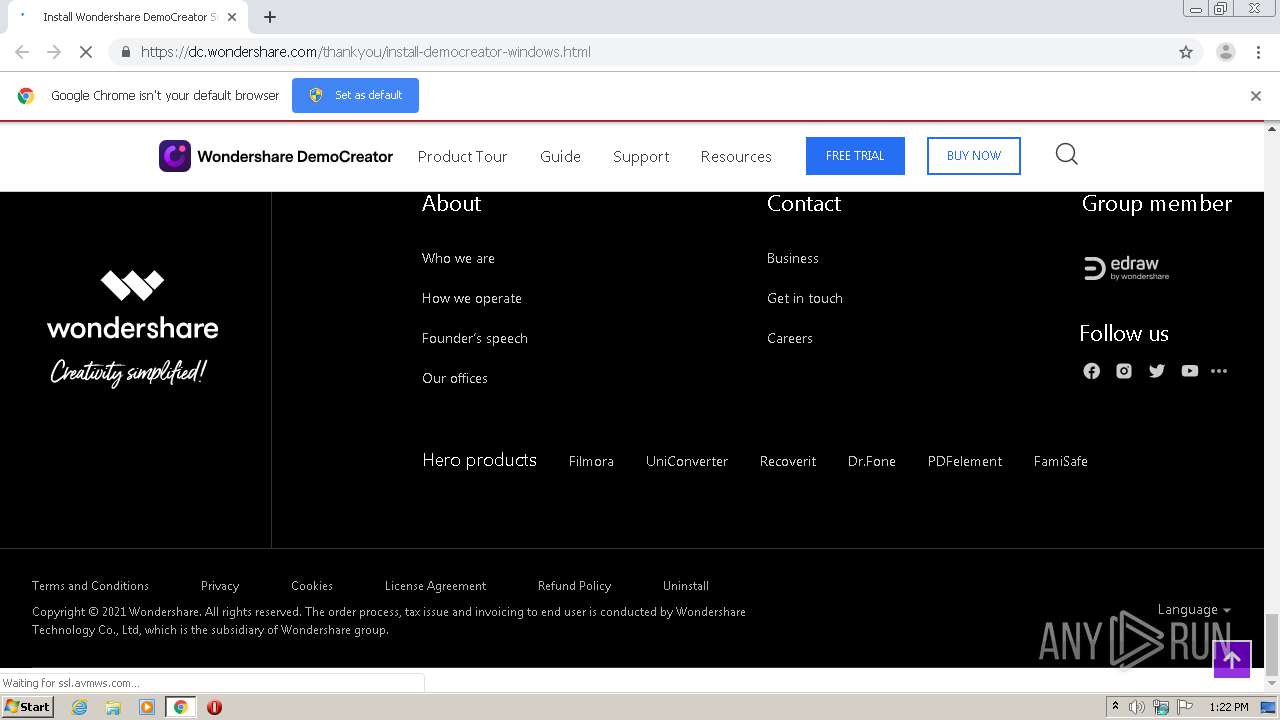This screenshot has width=1280, height=720.
Task: Open the media player taskbar icon
Action: tap(147, 707)
